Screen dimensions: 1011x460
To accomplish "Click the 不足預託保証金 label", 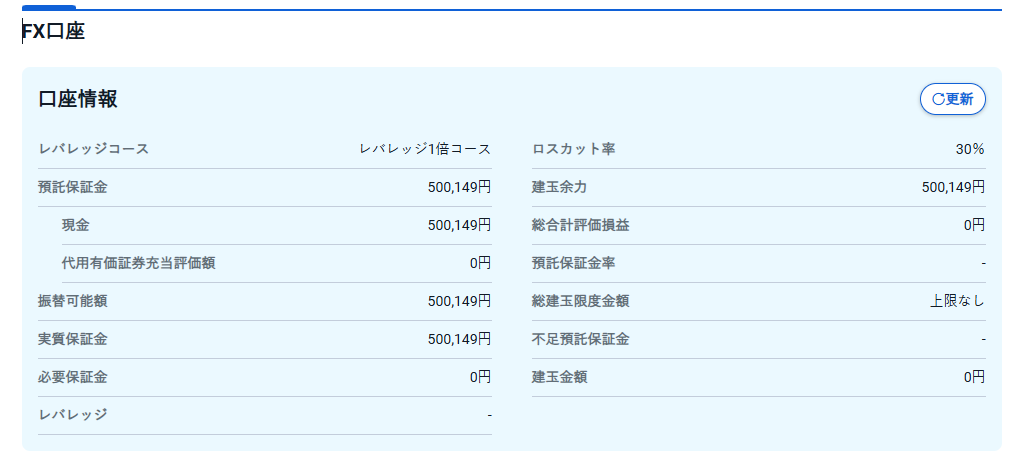I will tap(581, 339).
